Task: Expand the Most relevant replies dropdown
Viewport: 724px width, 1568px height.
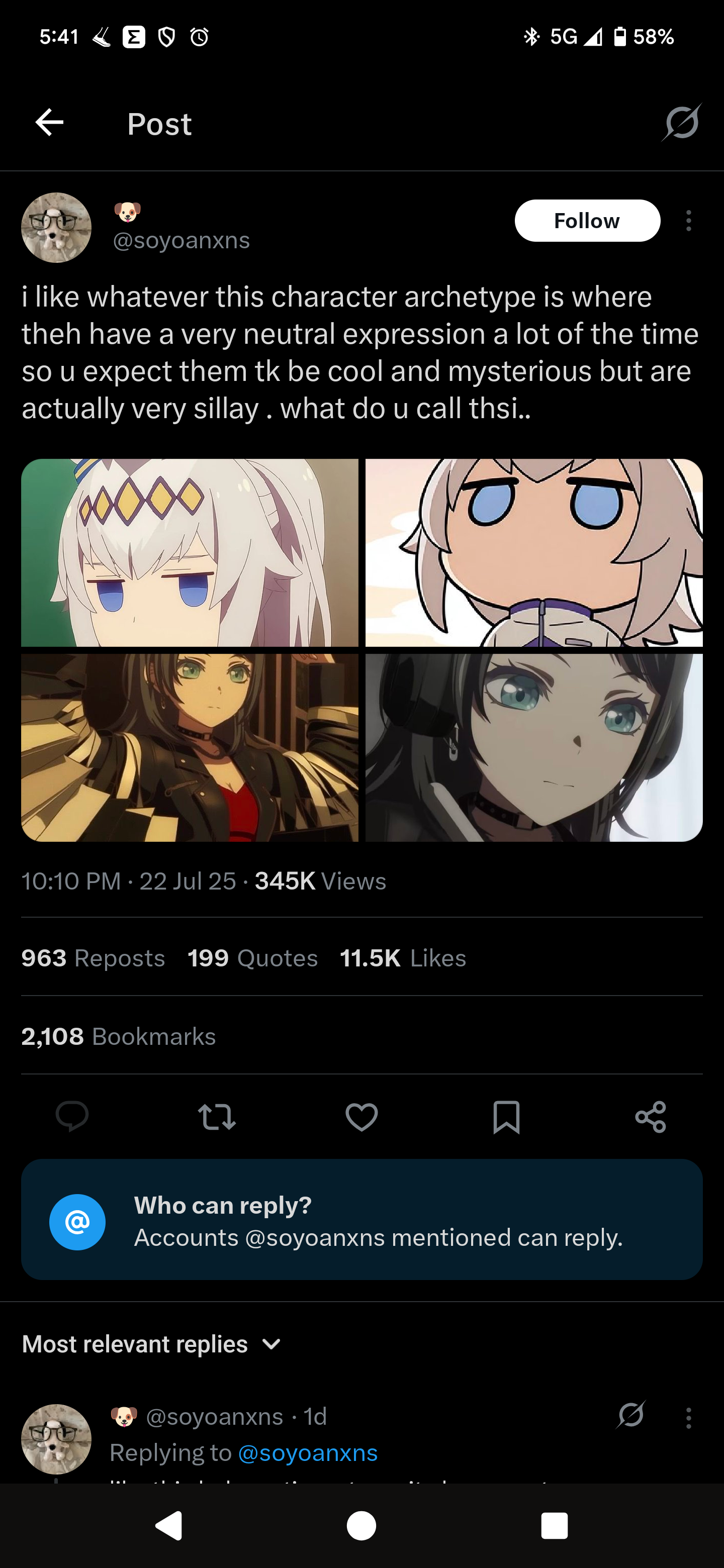Action: (x=152, y=1344)
